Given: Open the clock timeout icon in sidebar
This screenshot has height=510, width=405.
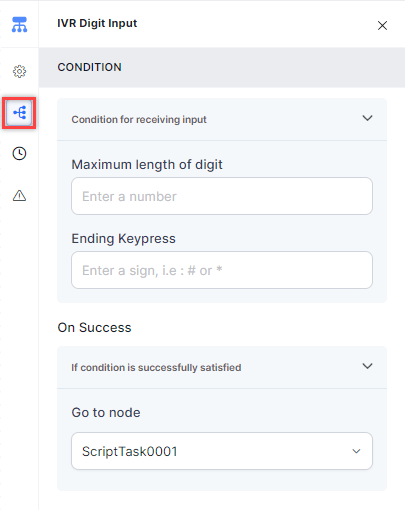Looking at the screenshot, I should [19, 153].
